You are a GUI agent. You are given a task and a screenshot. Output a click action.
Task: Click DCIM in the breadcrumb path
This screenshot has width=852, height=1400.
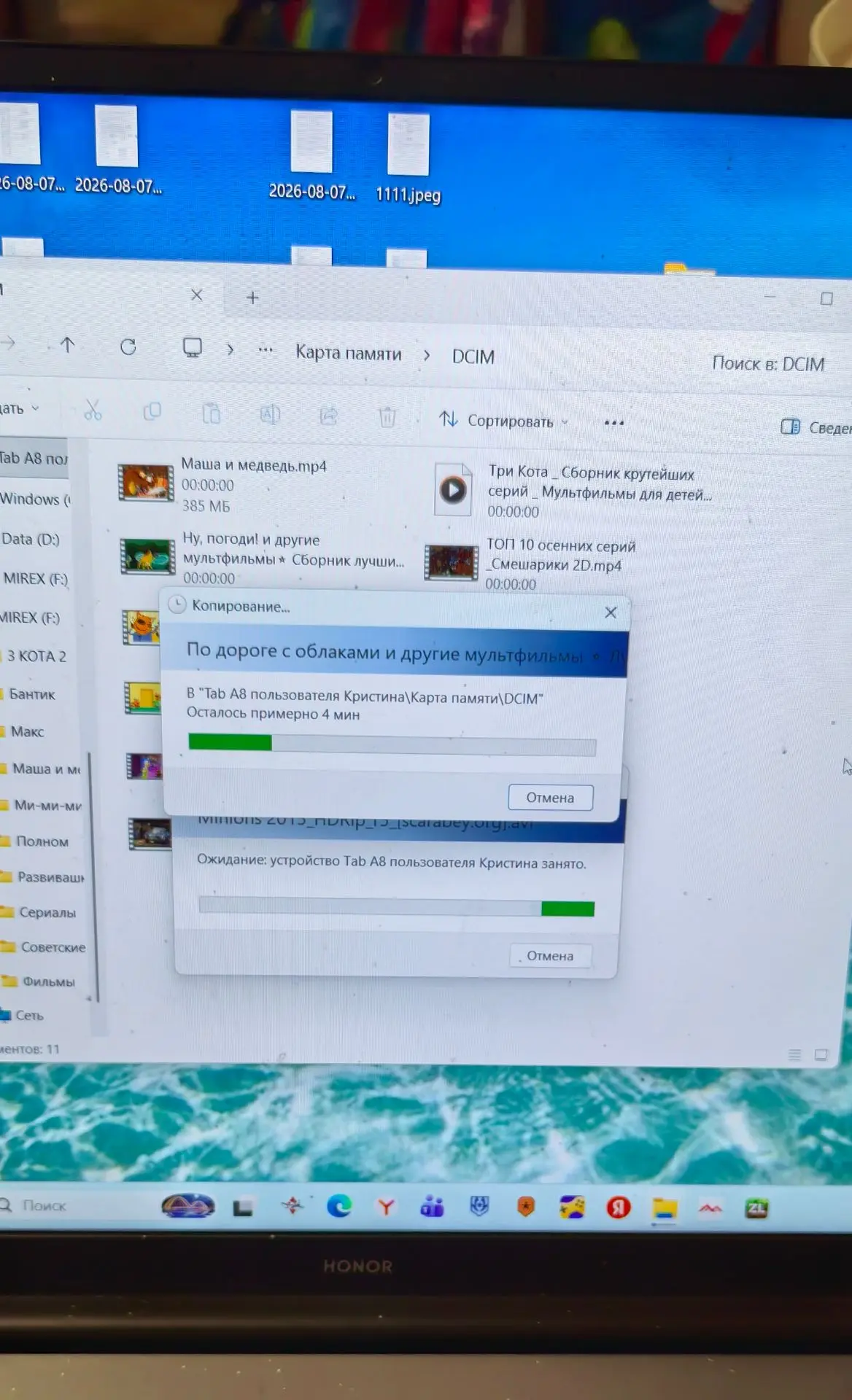click(x=473, y=357)
